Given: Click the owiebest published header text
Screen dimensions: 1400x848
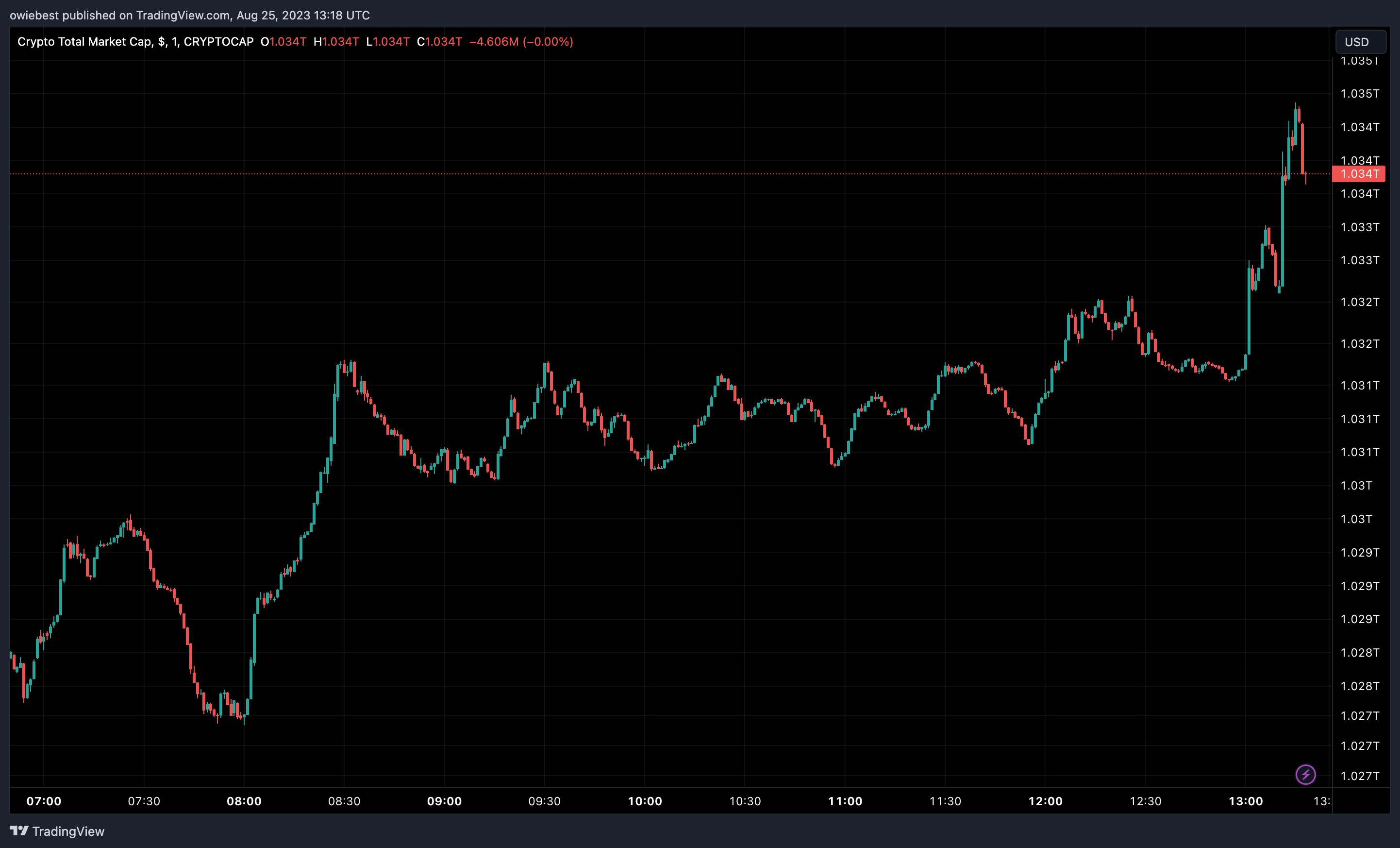Looking at the screenshot, I should click(x=190, y=16).
